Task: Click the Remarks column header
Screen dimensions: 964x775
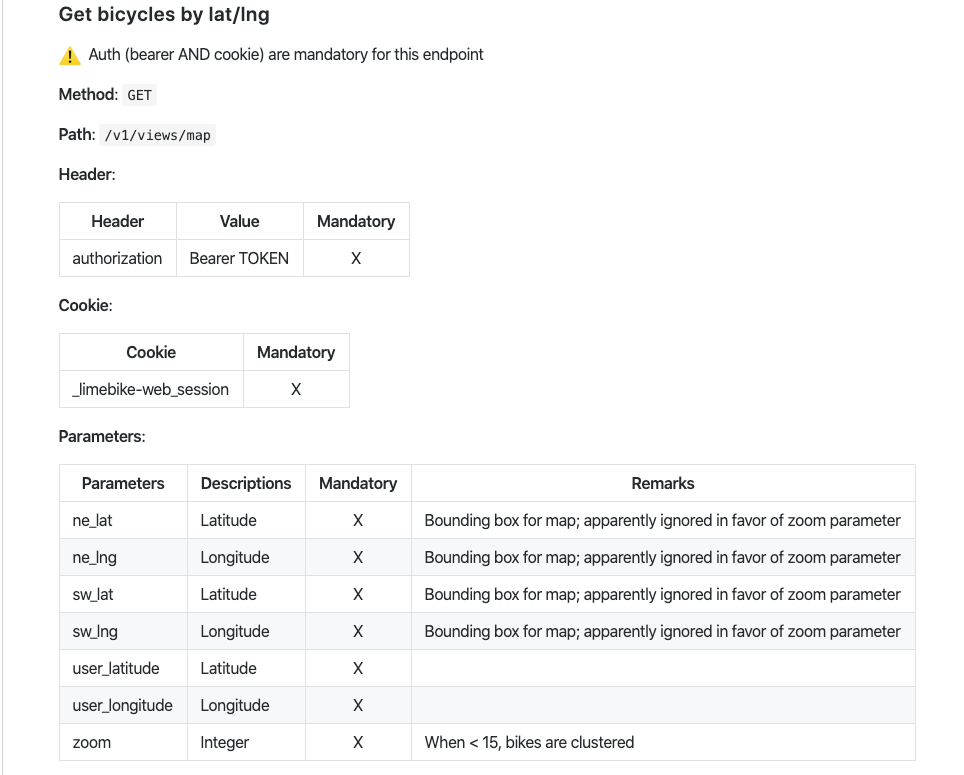Action: click(662, 483)
